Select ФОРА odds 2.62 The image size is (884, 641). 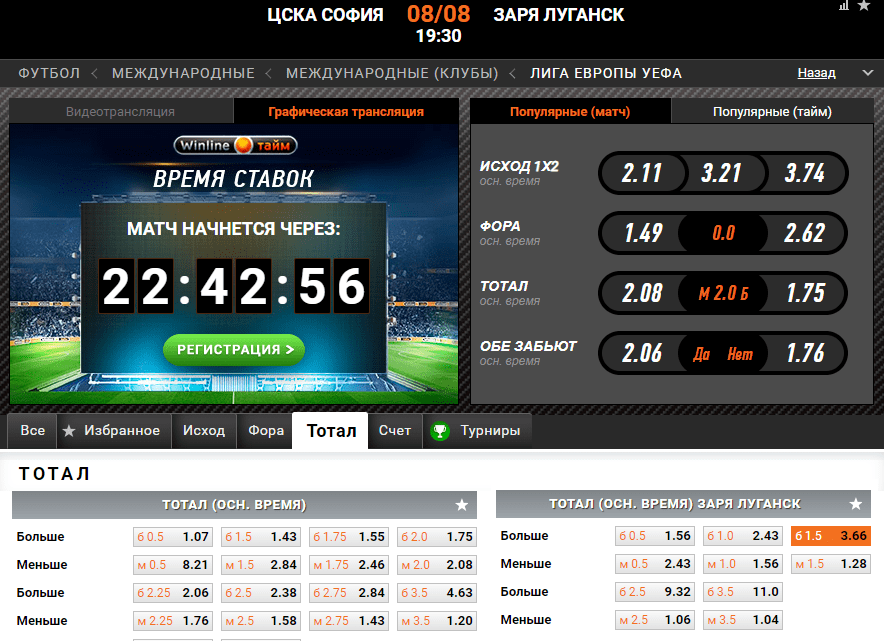pyautogui.click(x=805, y=233)
